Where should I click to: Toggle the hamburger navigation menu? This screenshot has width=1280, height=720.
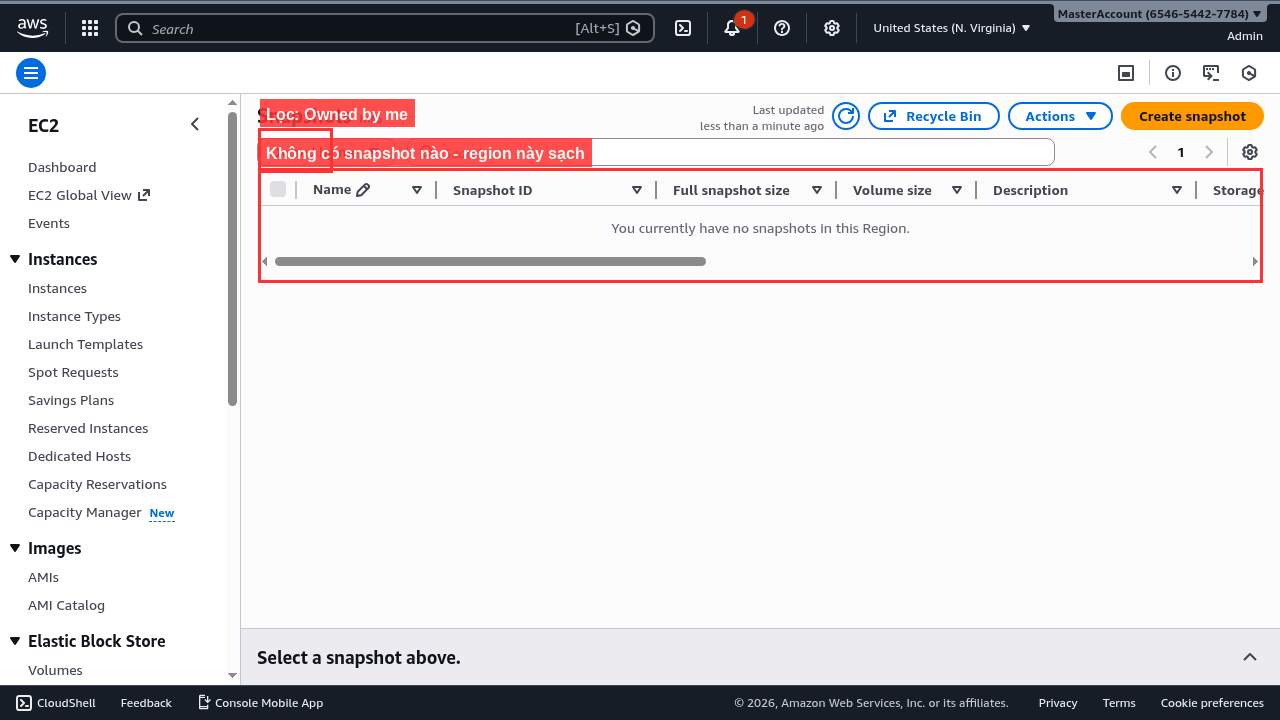(31, 72)
